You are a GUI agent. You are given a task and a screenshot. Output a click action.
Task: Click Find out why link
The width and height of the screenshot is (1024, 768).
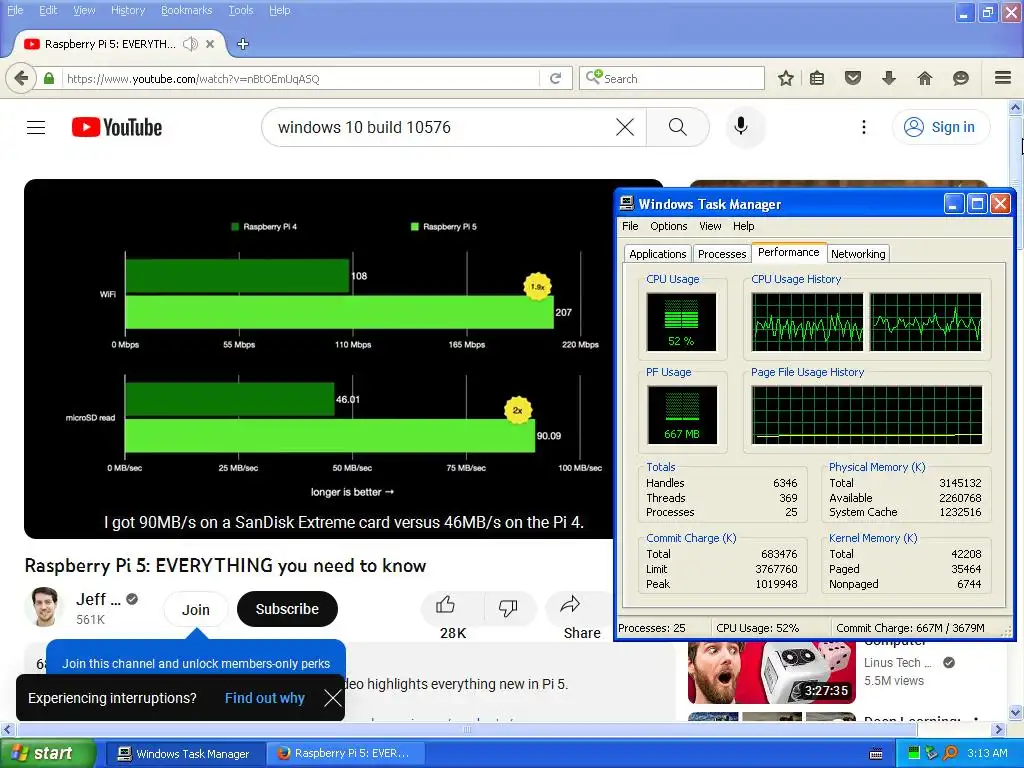point(264,698)
